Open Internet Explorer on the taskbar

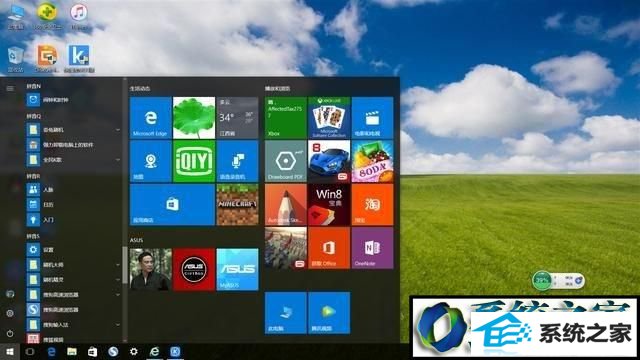(x=154, y=351)
